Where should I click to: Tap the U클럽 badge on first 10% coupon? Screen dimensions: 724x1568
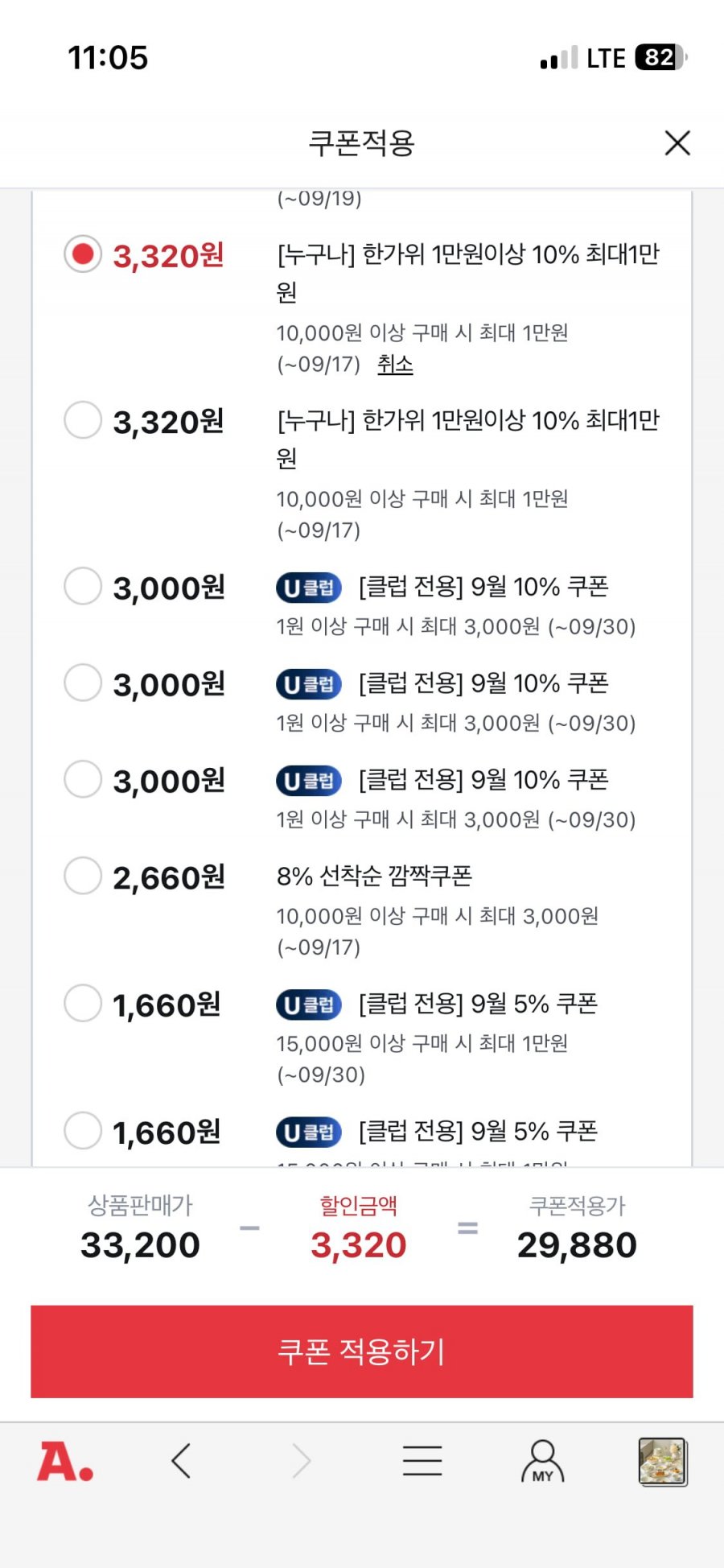coord(309,588)
